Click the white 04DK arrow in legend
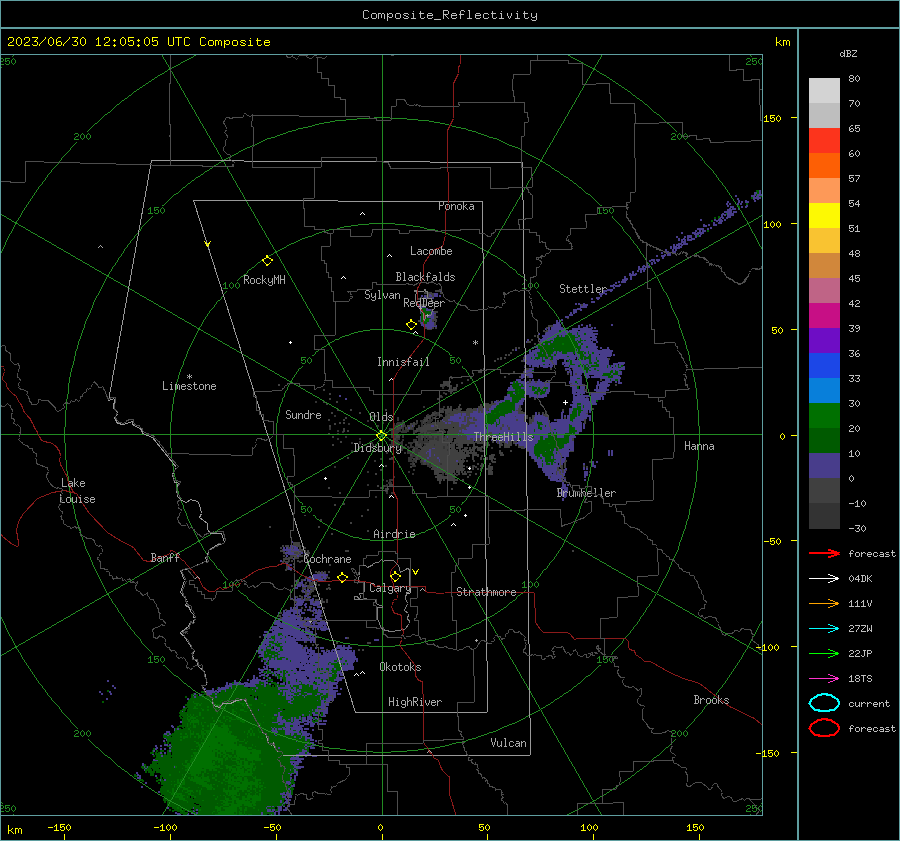 [x=824, y=578]
